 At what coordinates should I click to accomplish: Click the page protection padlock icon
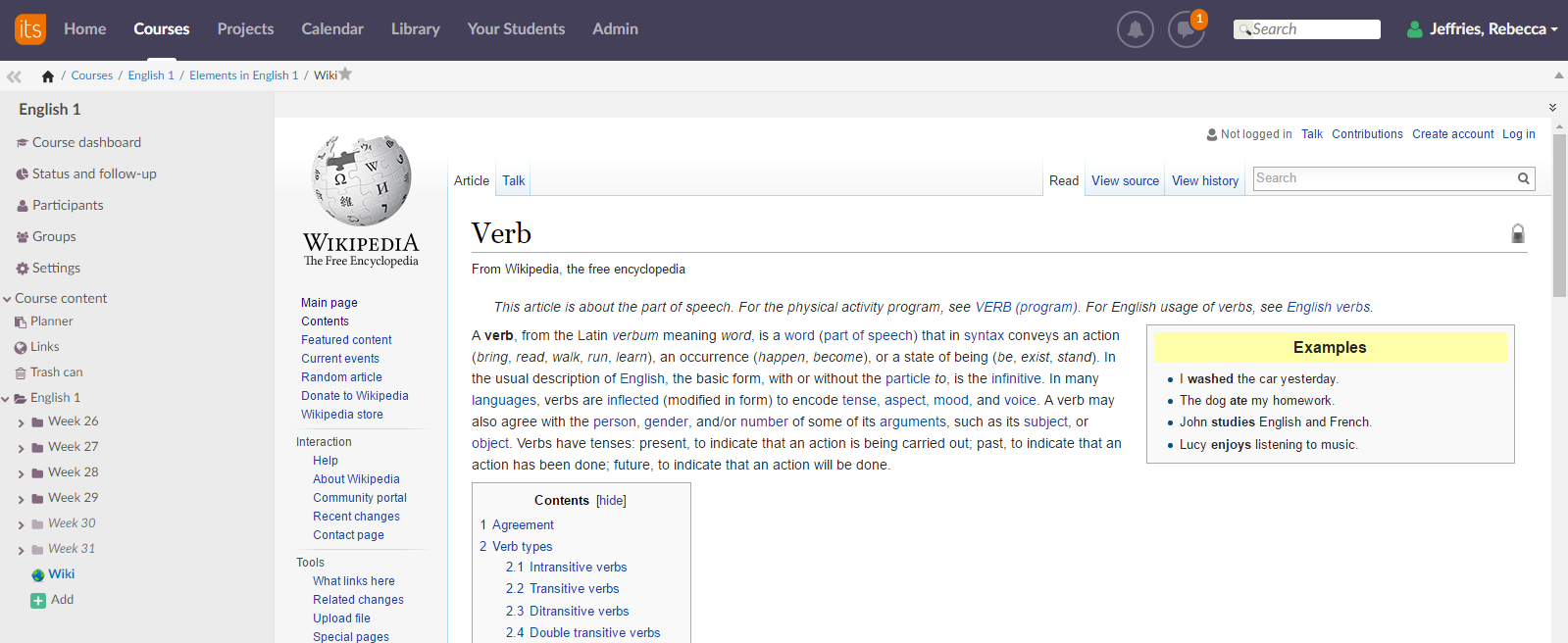coord(1517,233)
